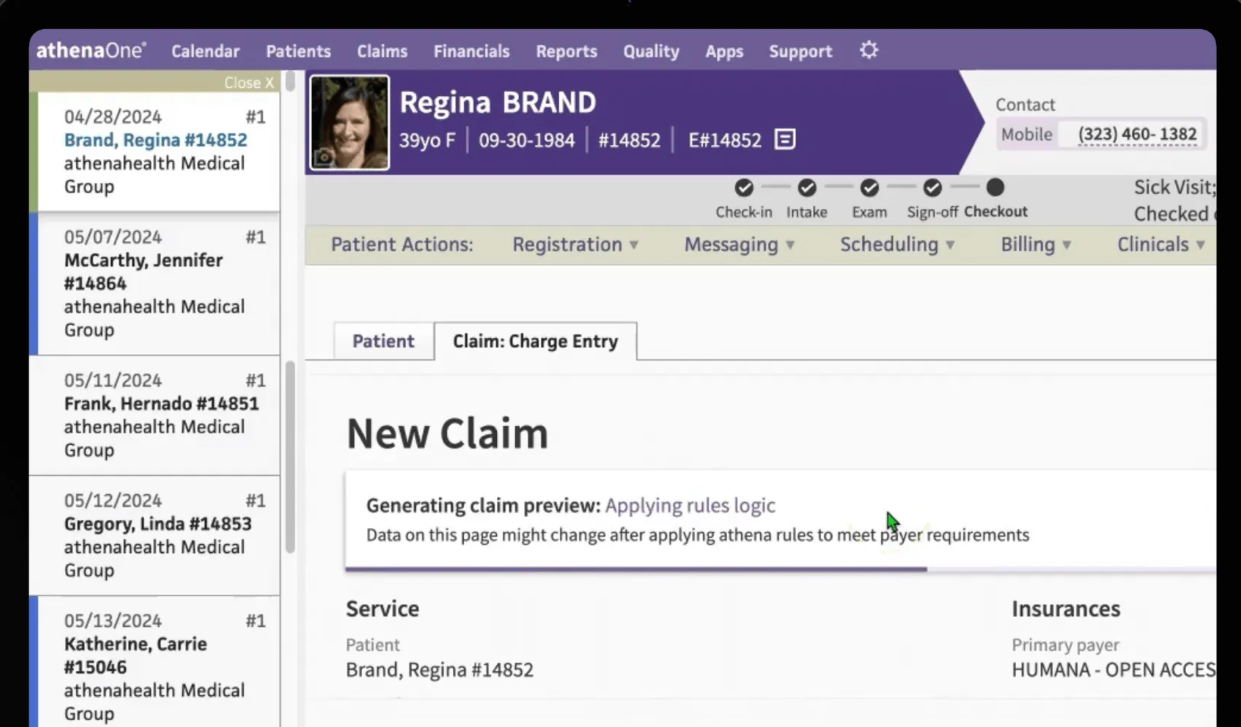
Task: Click the E#14852 identifier
Action: coord(725,140)
